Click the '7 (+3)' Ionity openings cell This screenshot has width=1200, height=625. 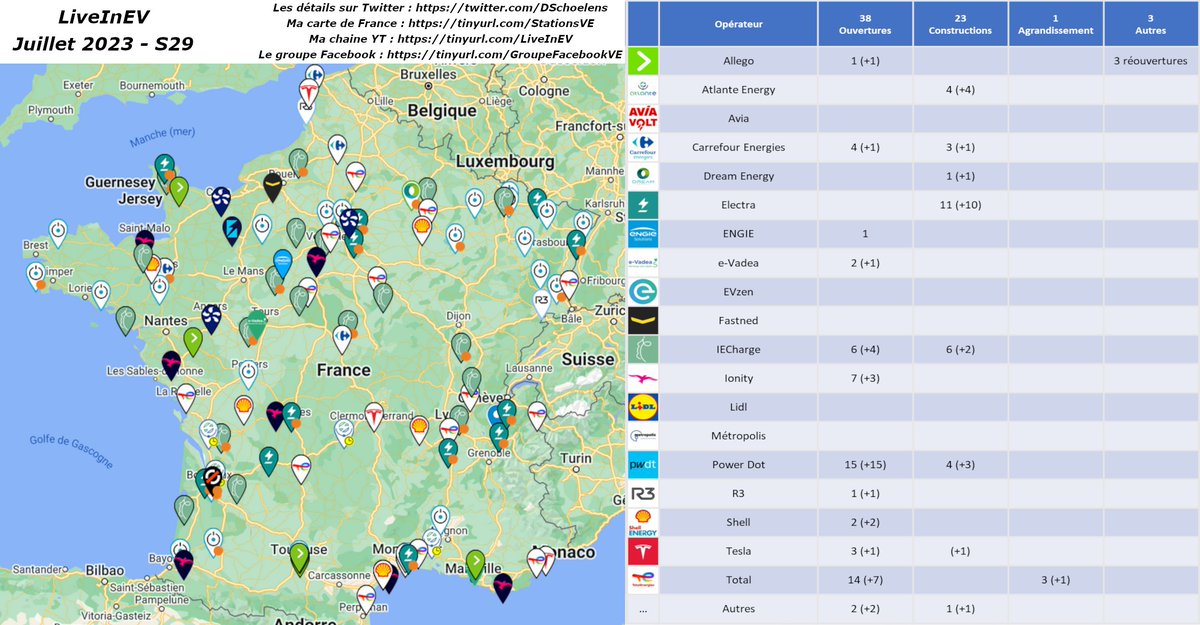coord(864,379)
